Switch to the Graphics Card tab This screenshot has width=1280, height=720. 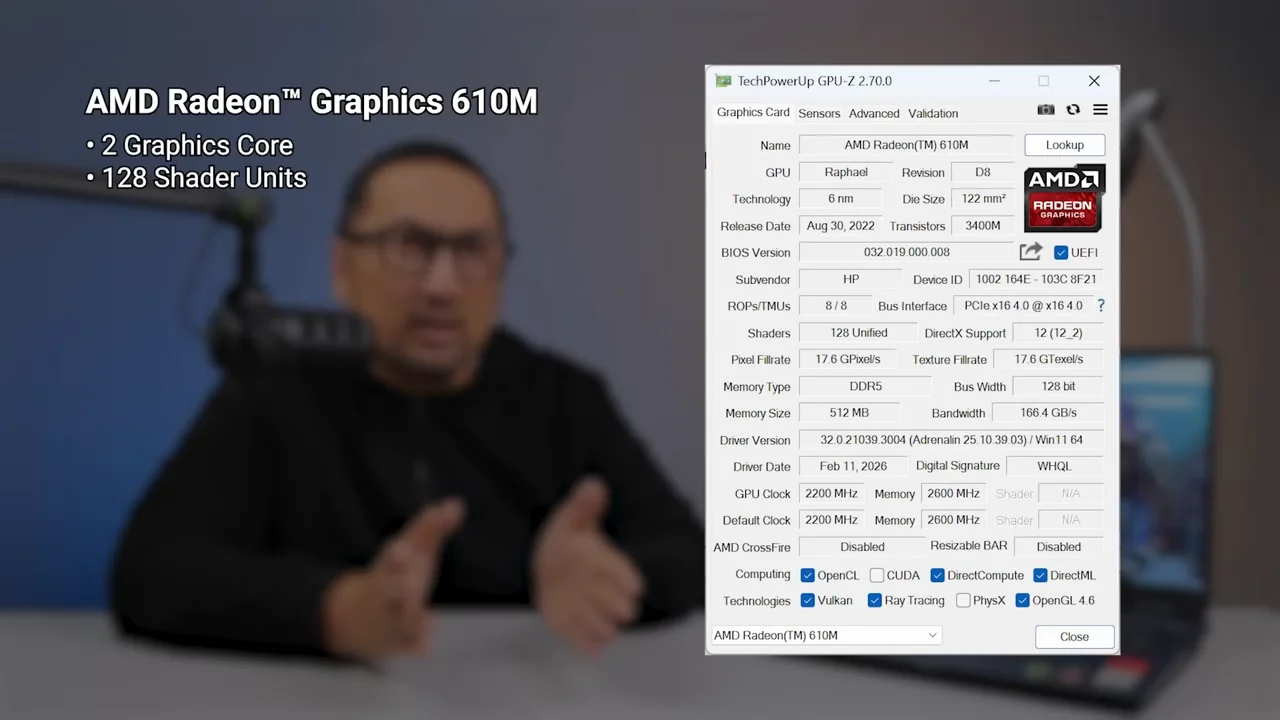753,112
